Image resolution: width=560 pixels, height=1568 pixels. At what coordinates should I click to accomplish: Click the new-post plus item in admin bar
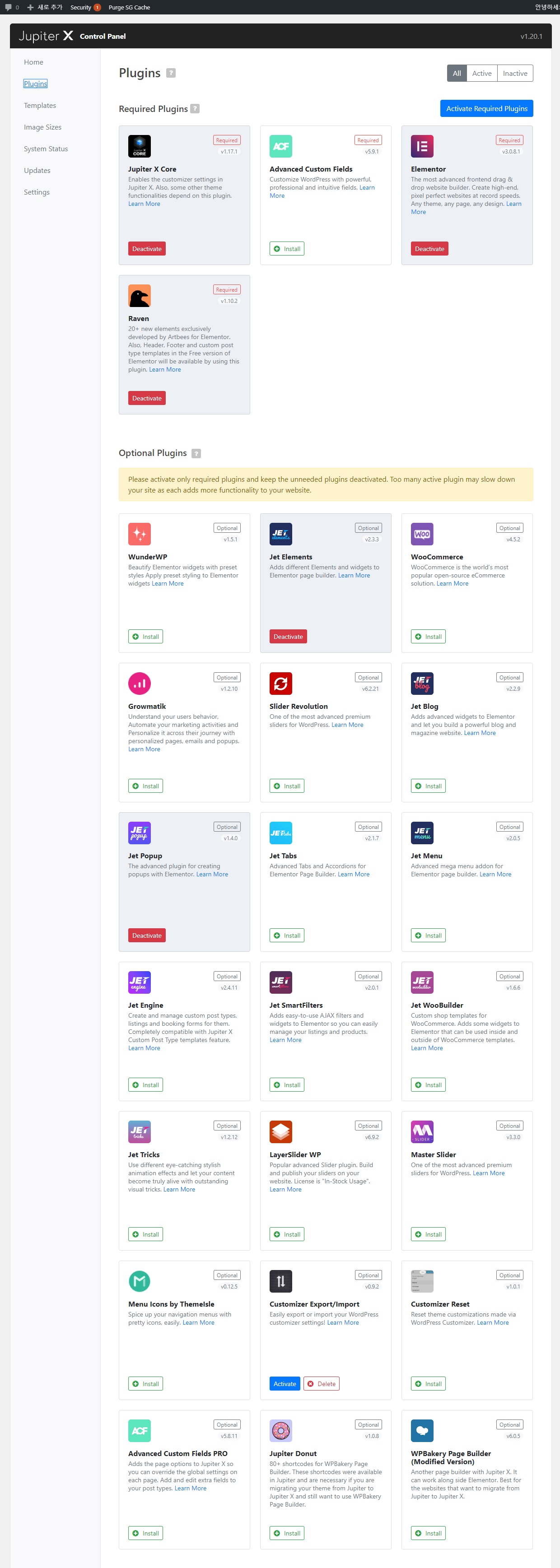click(44, 7)
